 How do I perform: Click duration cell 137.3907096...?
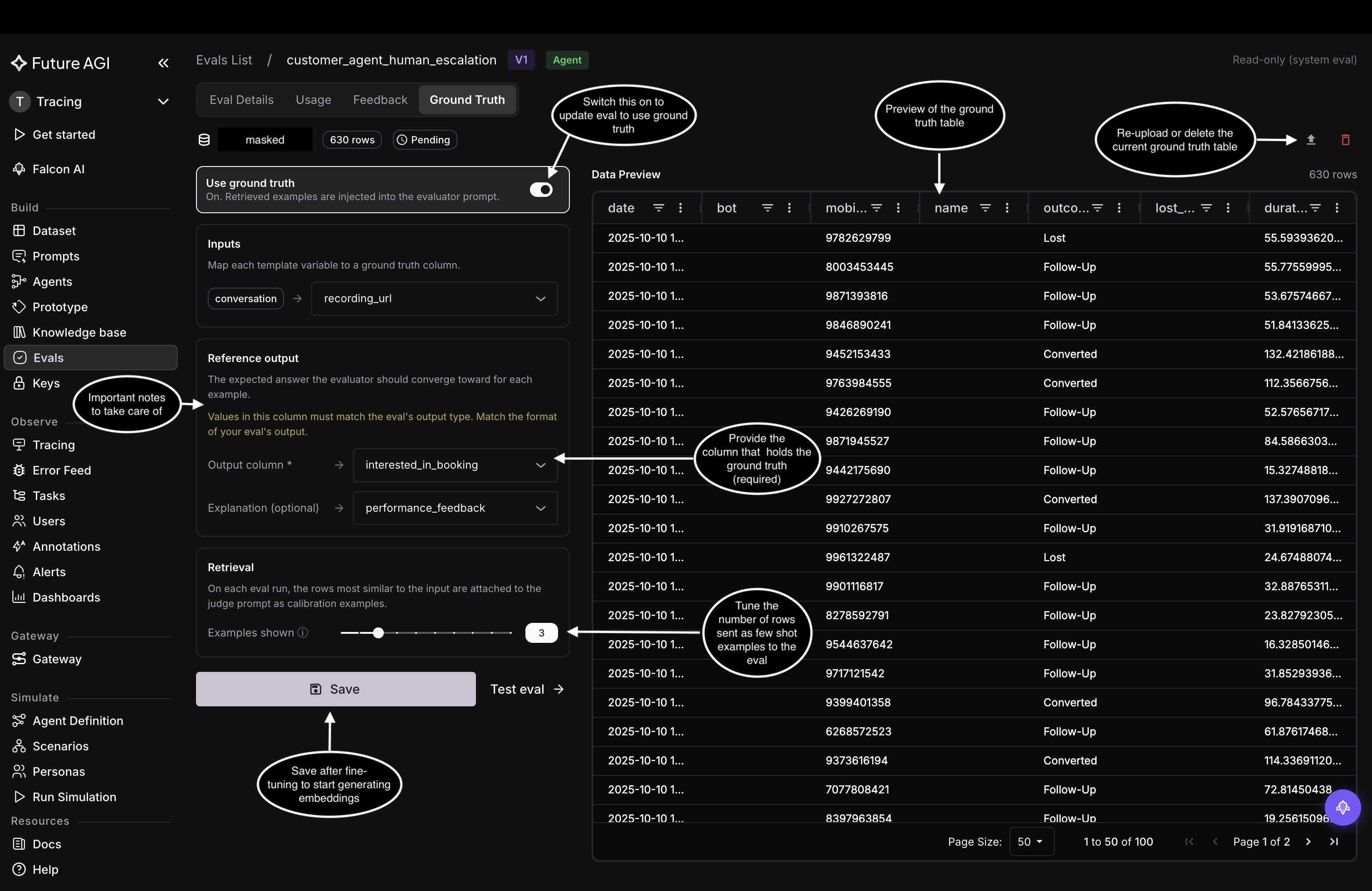[x=1301, y=499]
